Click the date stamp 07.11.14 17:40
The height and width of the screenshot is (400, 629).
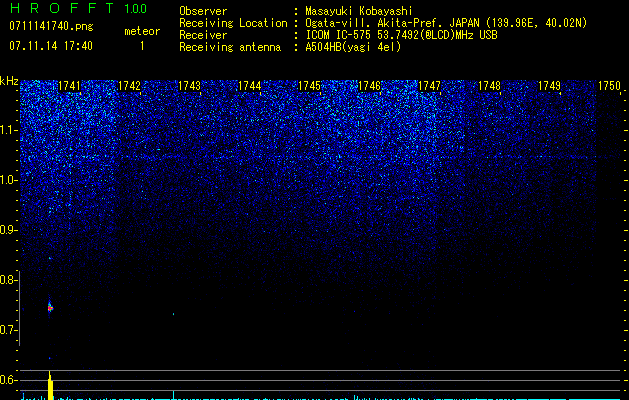(x=51, y=46)
